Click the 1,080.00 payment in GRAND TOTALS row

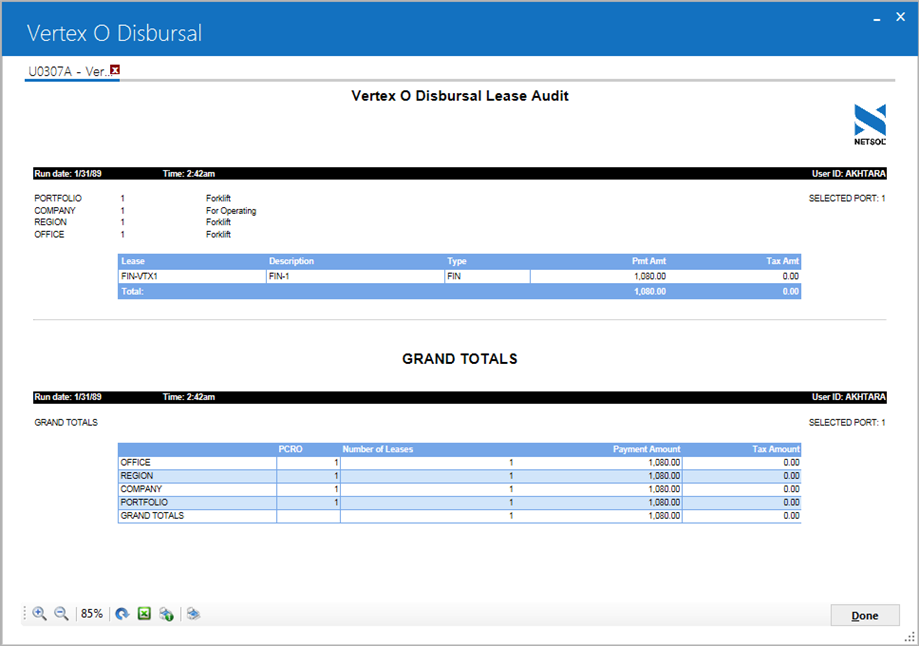pyautogui.click(x=664, y=516)
